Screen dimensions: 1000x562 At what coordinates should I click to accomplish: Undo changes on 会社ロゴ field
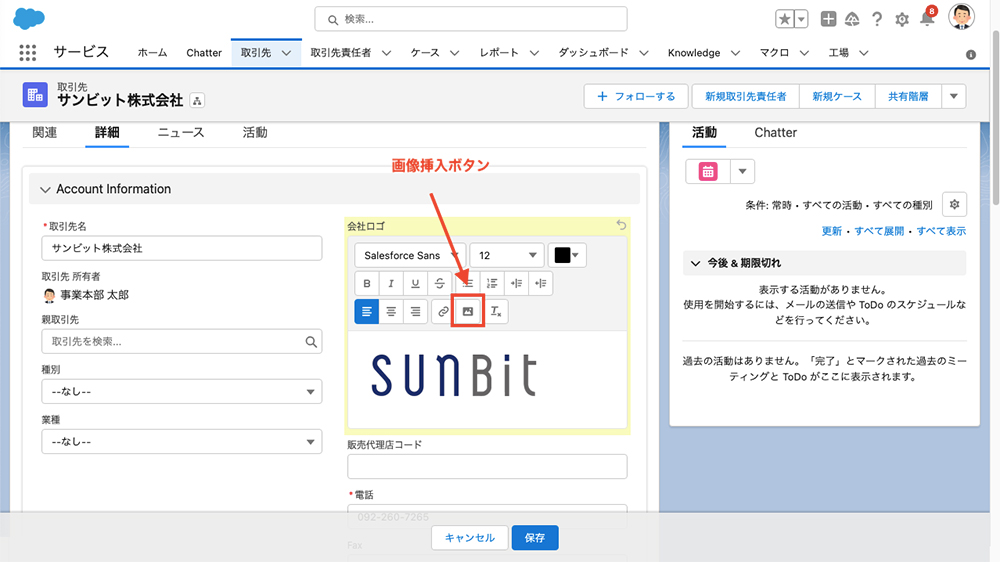621,225
